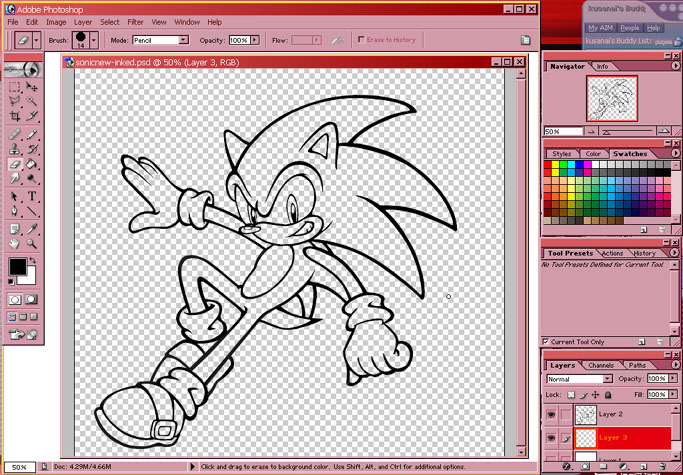This screenshot has height=475, width=683.
Task: Select the Slice tool
Action: [x=31, y=116]
